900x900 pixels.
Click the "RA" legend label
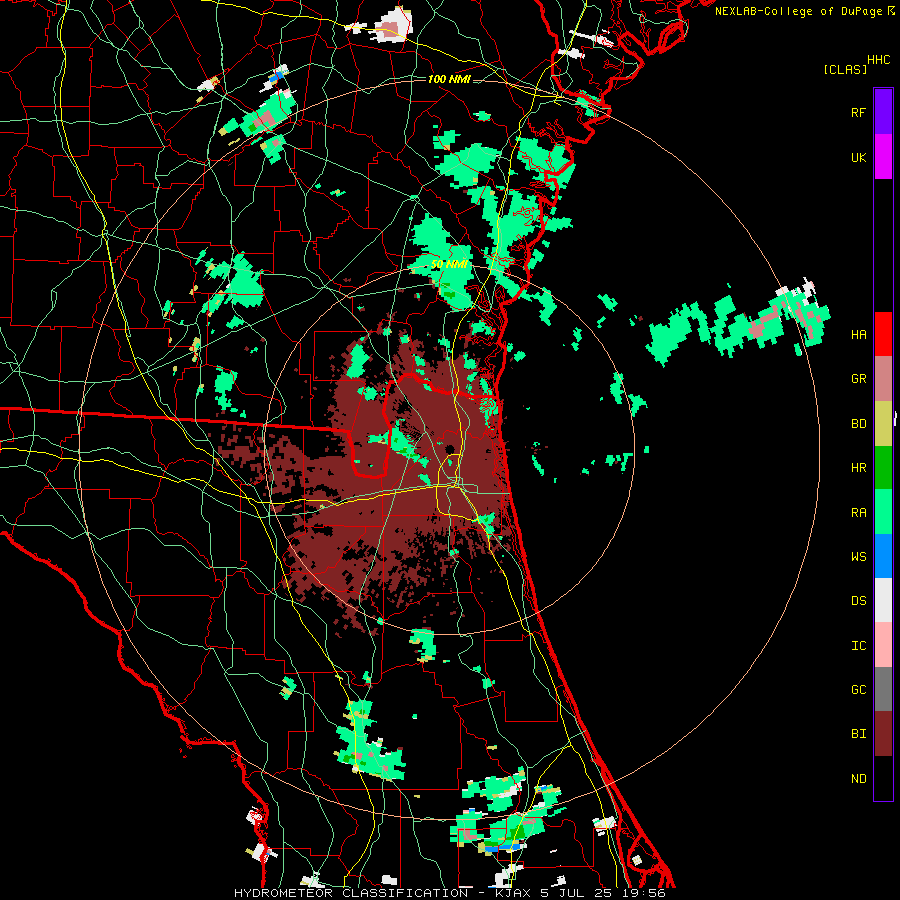click(858, 512)
